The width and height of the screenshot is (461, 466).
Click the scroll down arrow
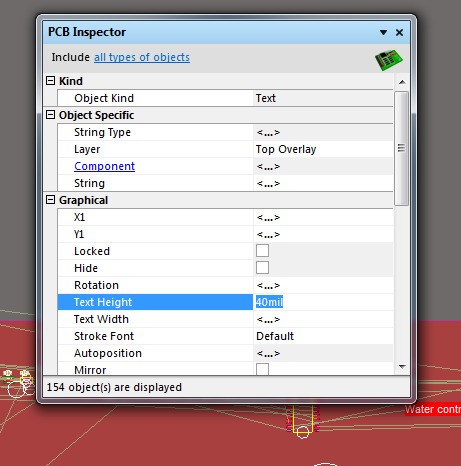pos(402,367)
